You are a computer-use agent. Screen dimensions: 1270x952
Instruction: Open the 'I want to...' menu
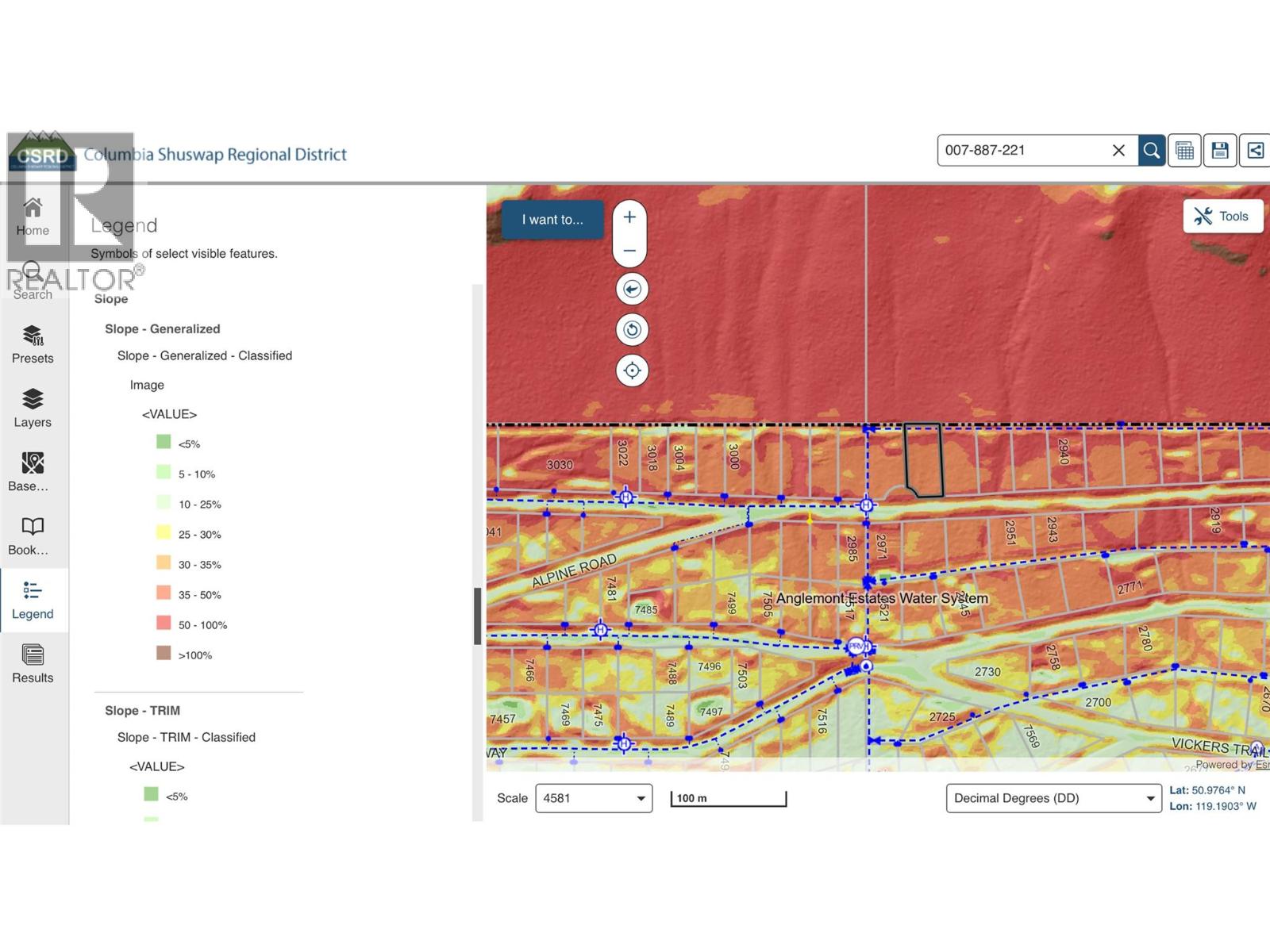click(552, 220)
